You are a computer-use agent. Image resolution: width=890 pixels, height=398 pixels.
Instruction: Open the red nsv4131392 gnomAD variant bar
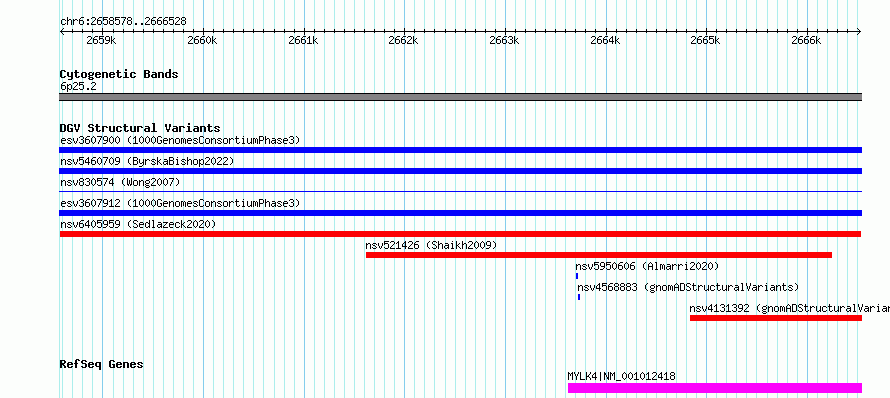coord(776,318)
